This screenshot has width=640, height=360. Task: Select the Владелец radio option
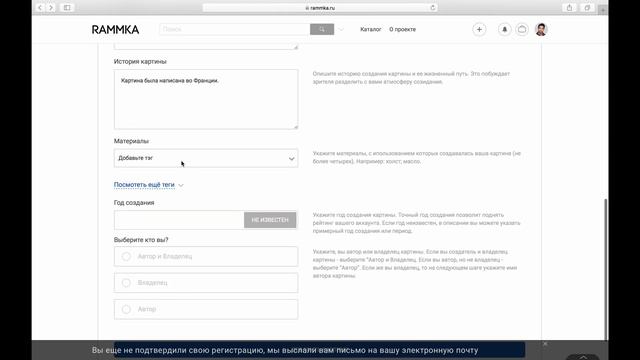206,283
